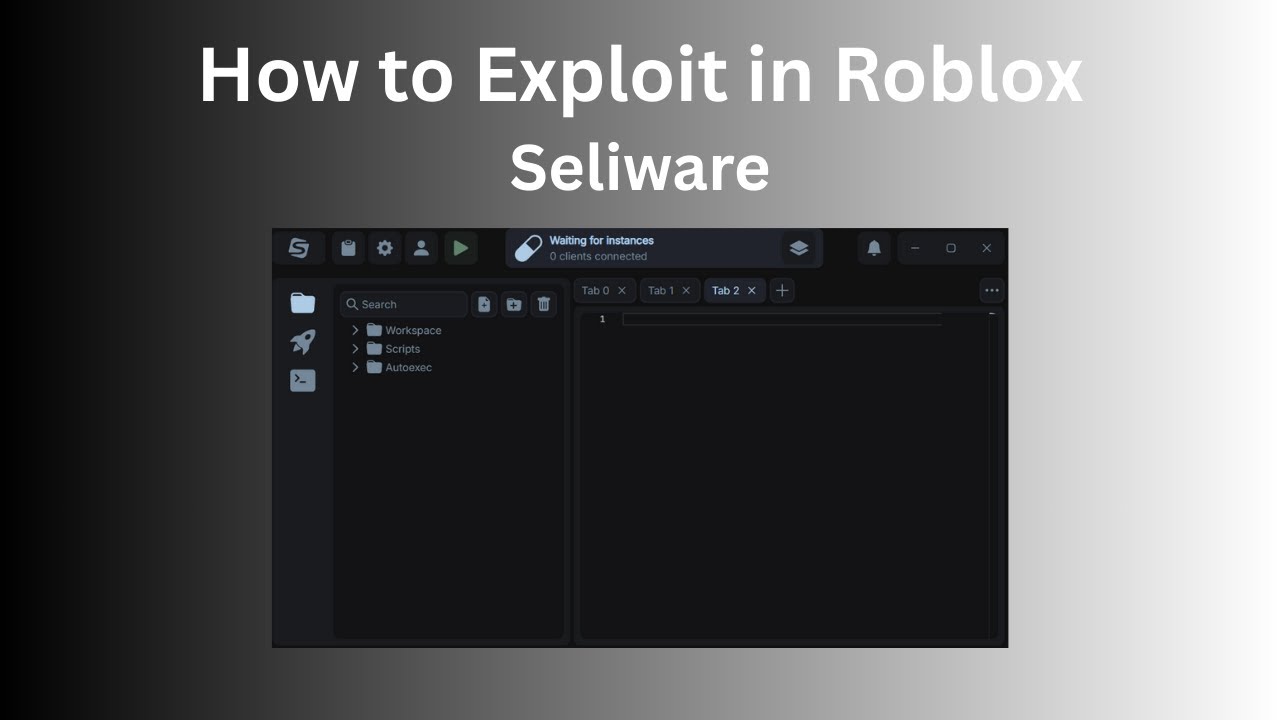The image size is (1280, 720).
Task: Close the Seliware window
Action: click(x=987, y=248)
